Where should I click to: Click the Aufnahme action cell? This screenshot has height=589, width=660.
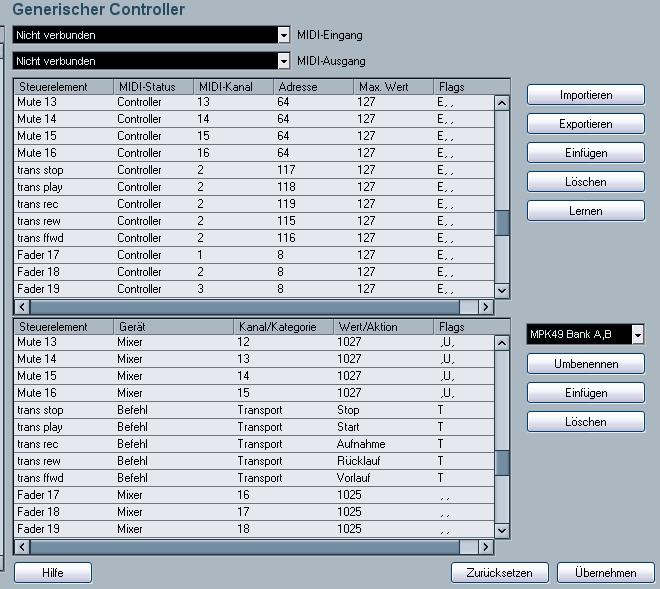pos(361,444)
